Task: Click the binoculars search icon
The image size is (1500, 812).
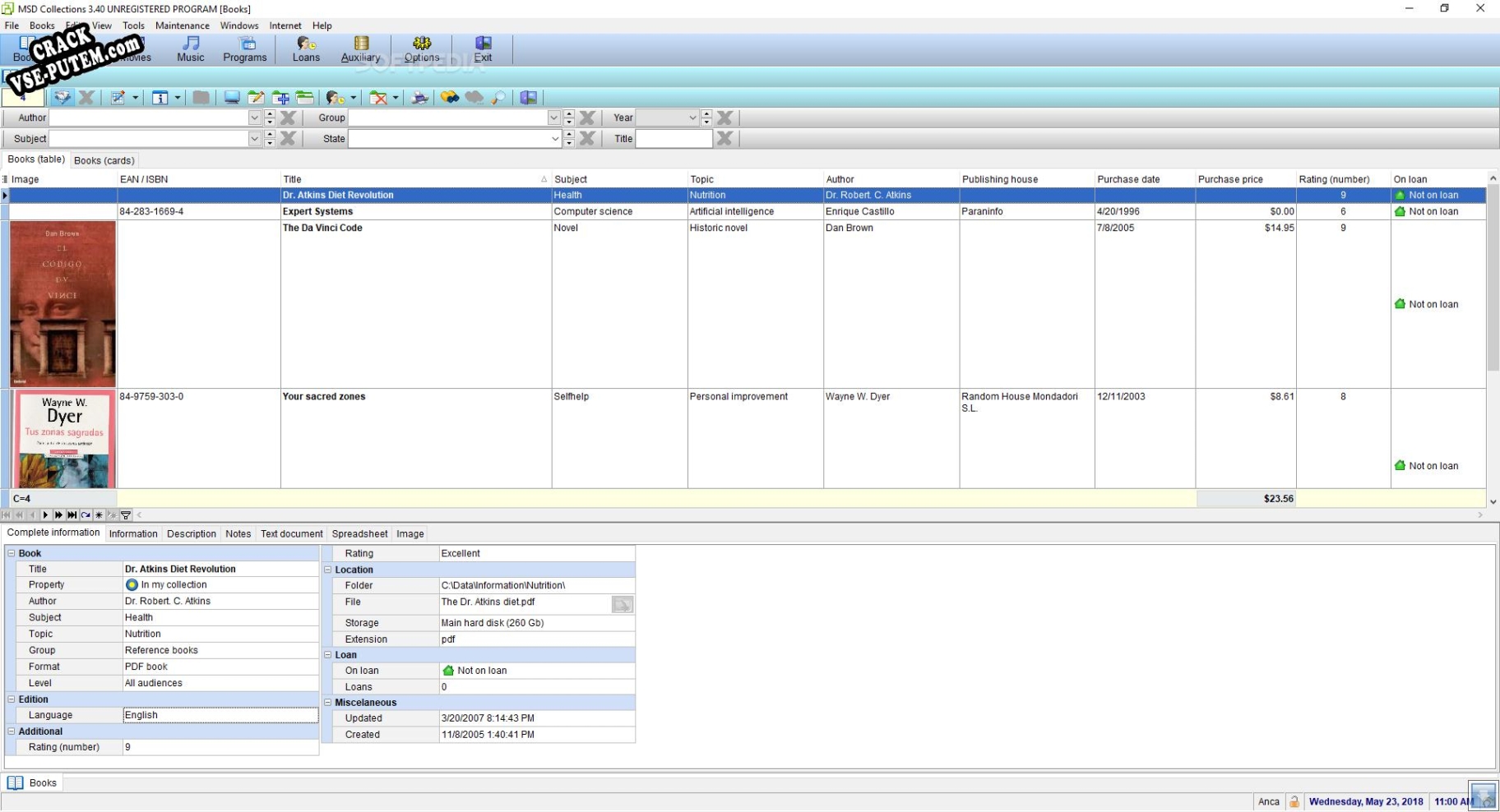Action: 450,98
